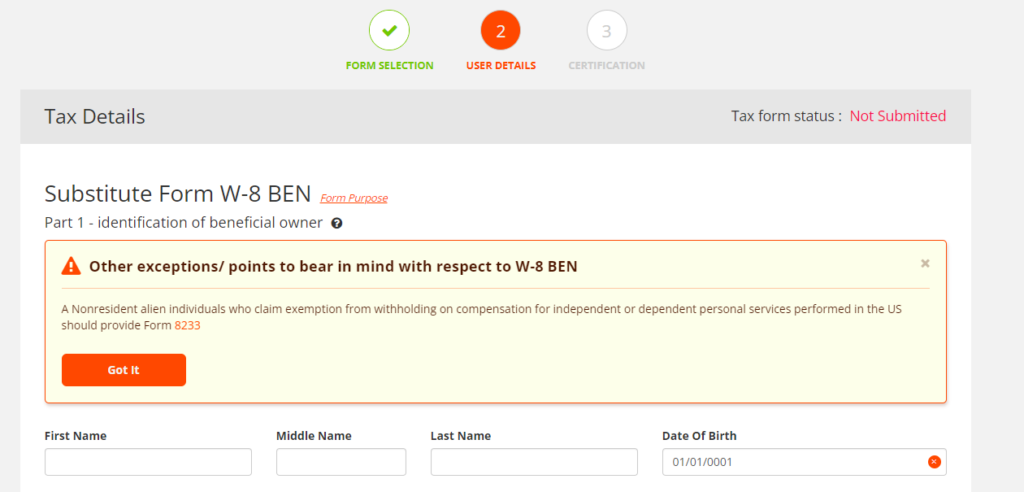Image resolution: width=1024 pixels, height=492 pixels.
Task: Click the Tax Details section heading
Action: click(x=95, y=117)
